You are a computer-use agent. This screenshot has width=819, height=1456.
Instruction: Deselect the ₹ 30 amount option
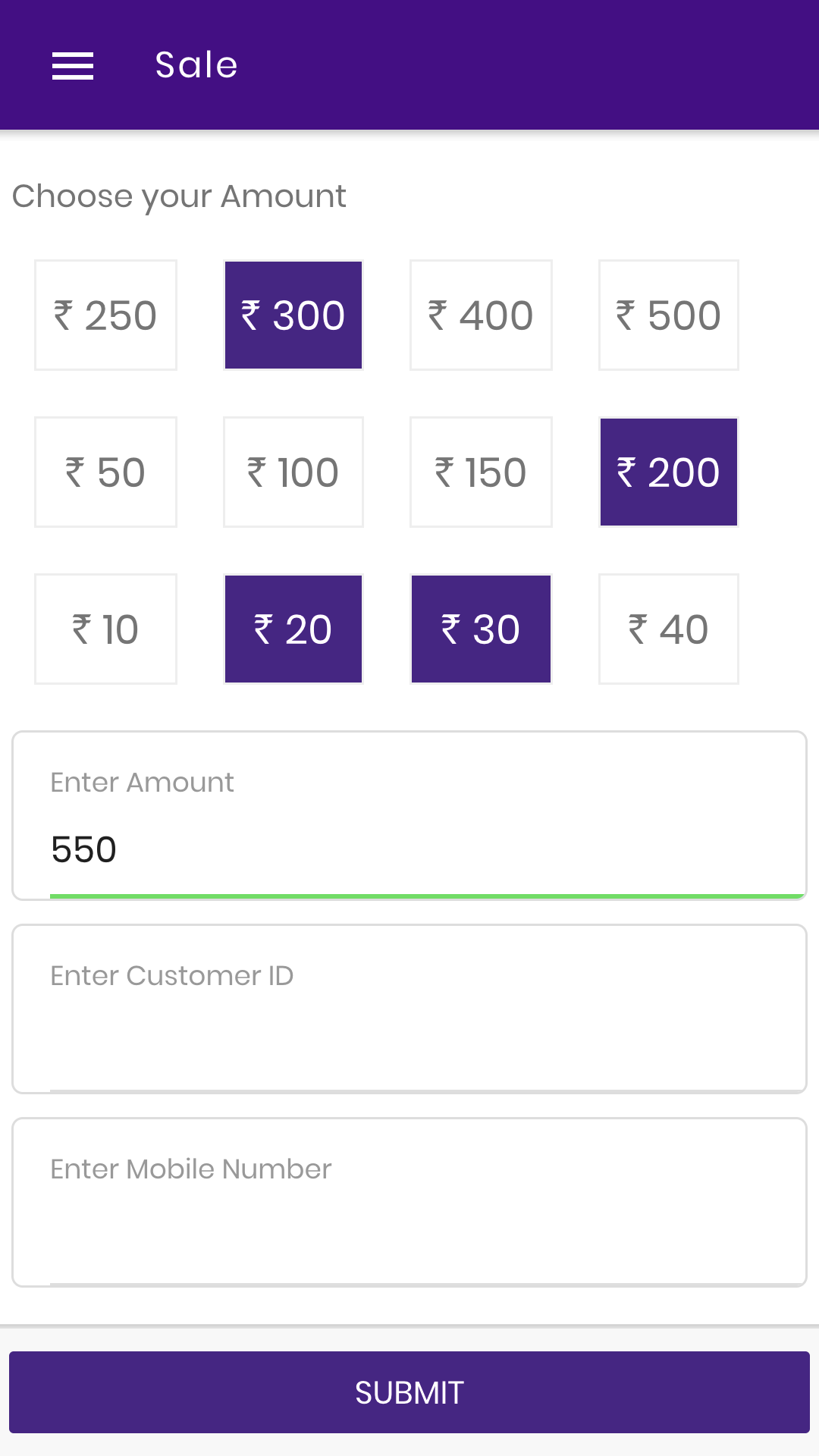coord(481,629)
